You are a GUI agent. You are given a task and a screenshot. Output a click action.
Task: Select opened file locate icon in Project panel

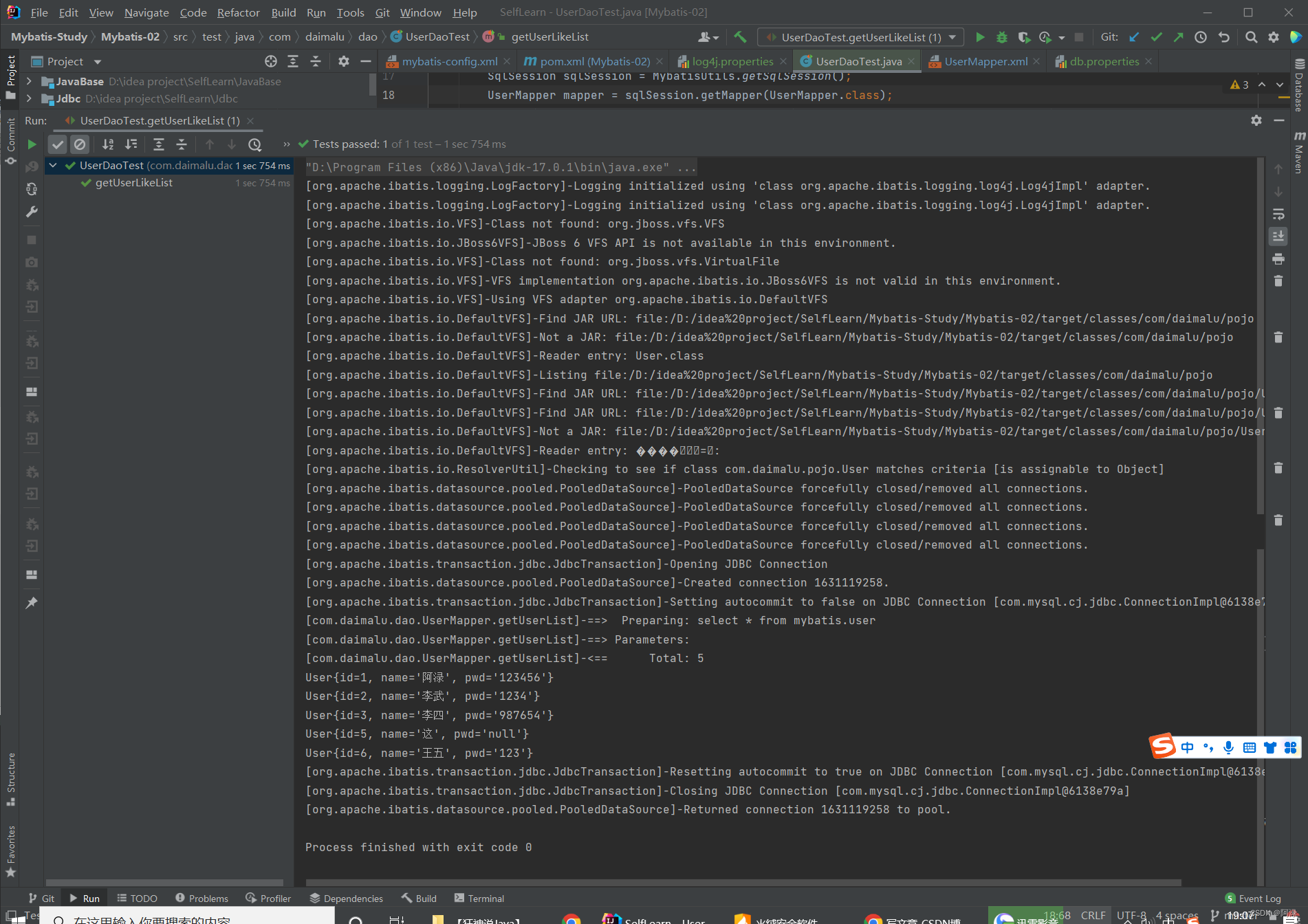271,61
